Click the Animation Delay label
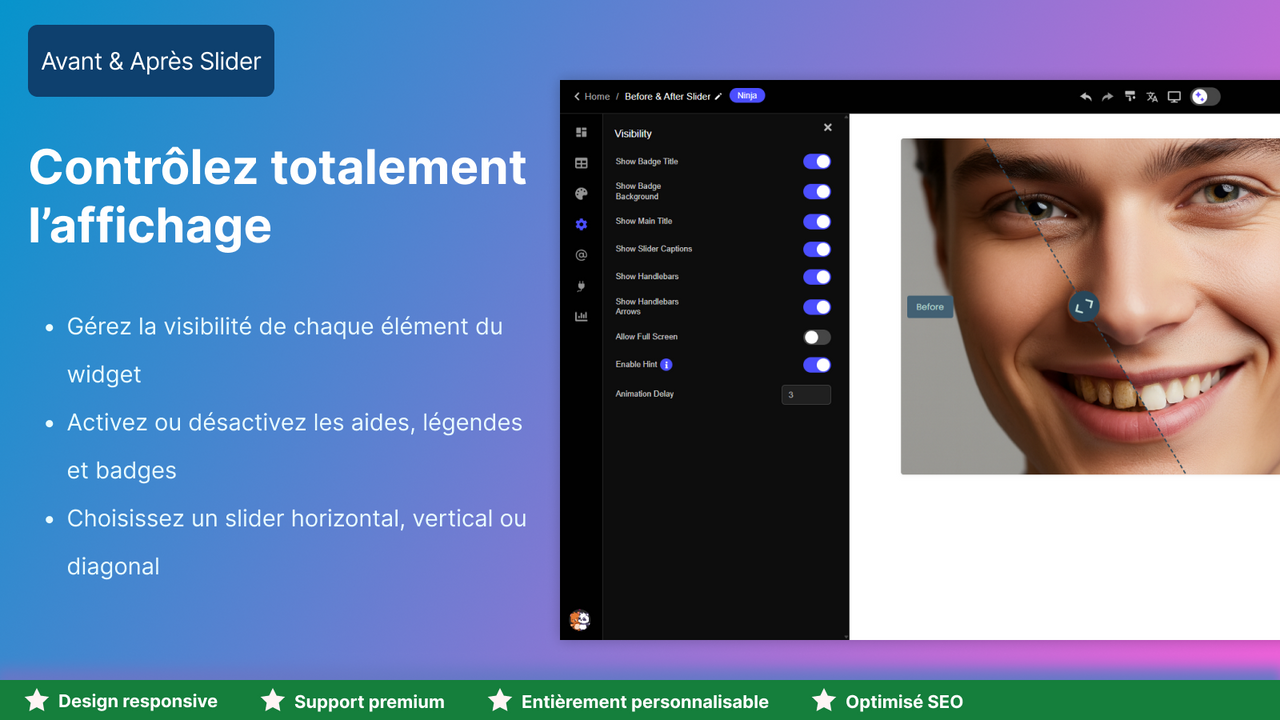The image size is (1280, 720). (x=645, y=394)
